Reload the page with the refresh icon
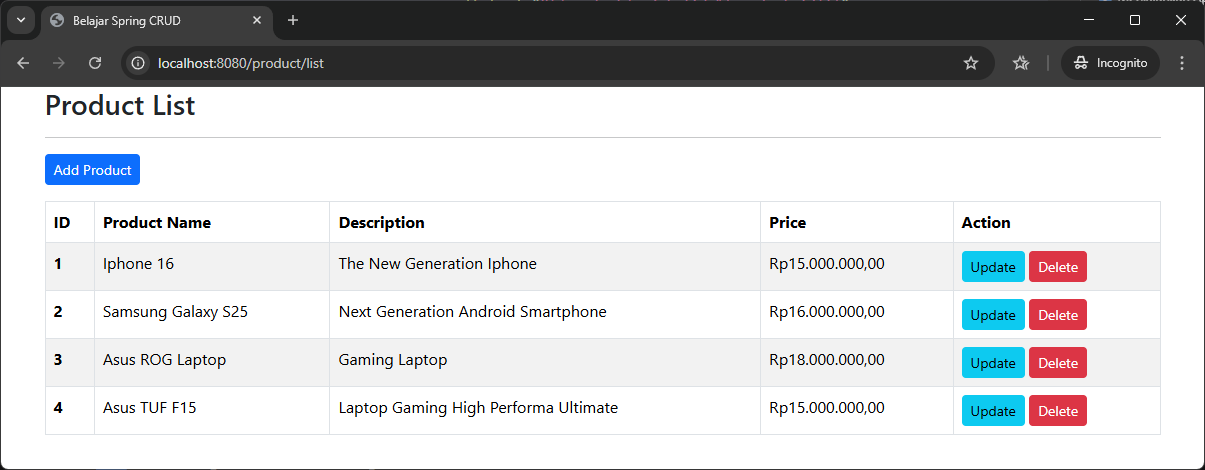Screen dimensions: 1205x470 [x=95, y=63]
